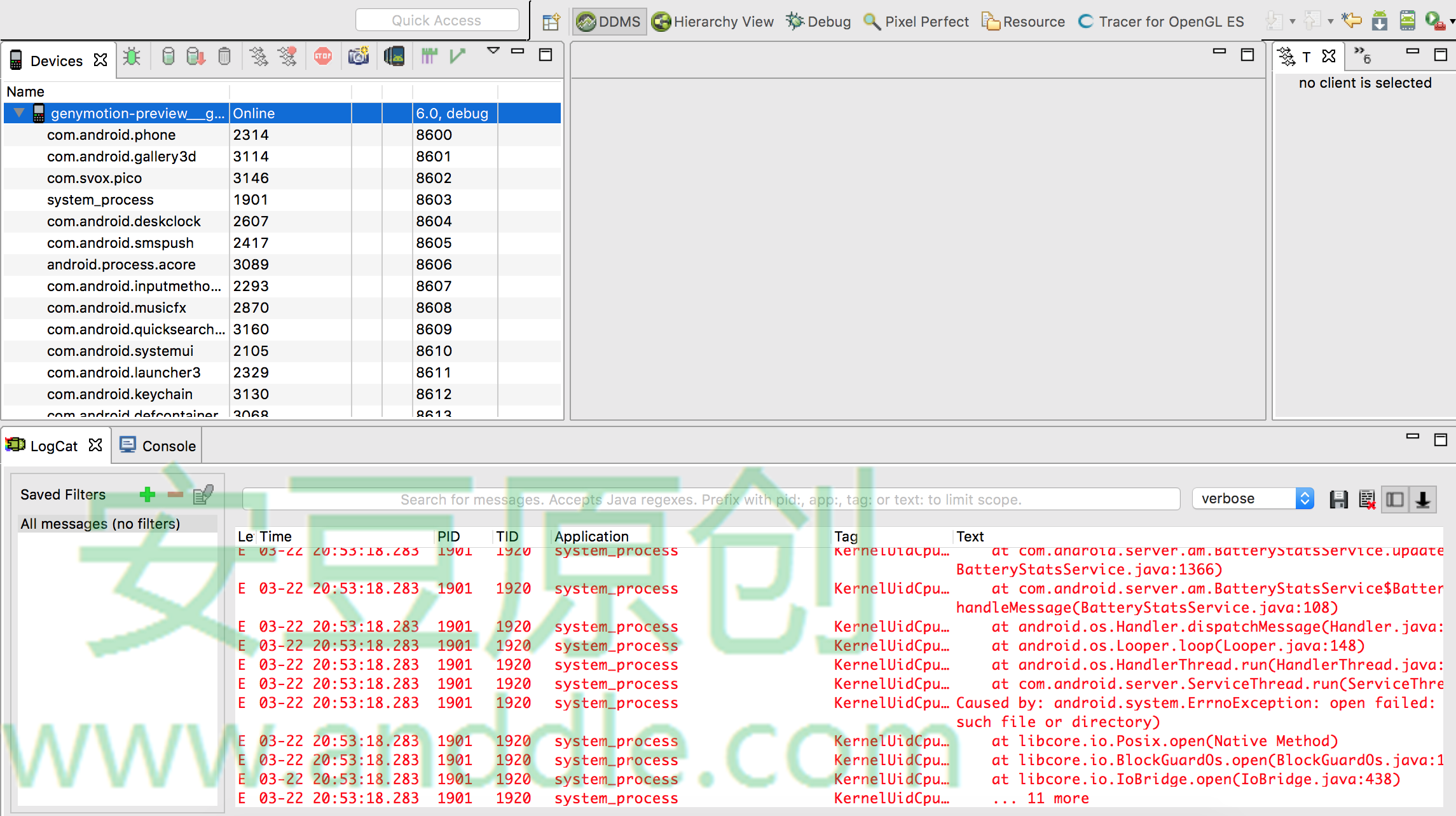The height and width of the screenshot is (816, 1456).
Task: Click the red Stop Process icon
Action: 323,57
